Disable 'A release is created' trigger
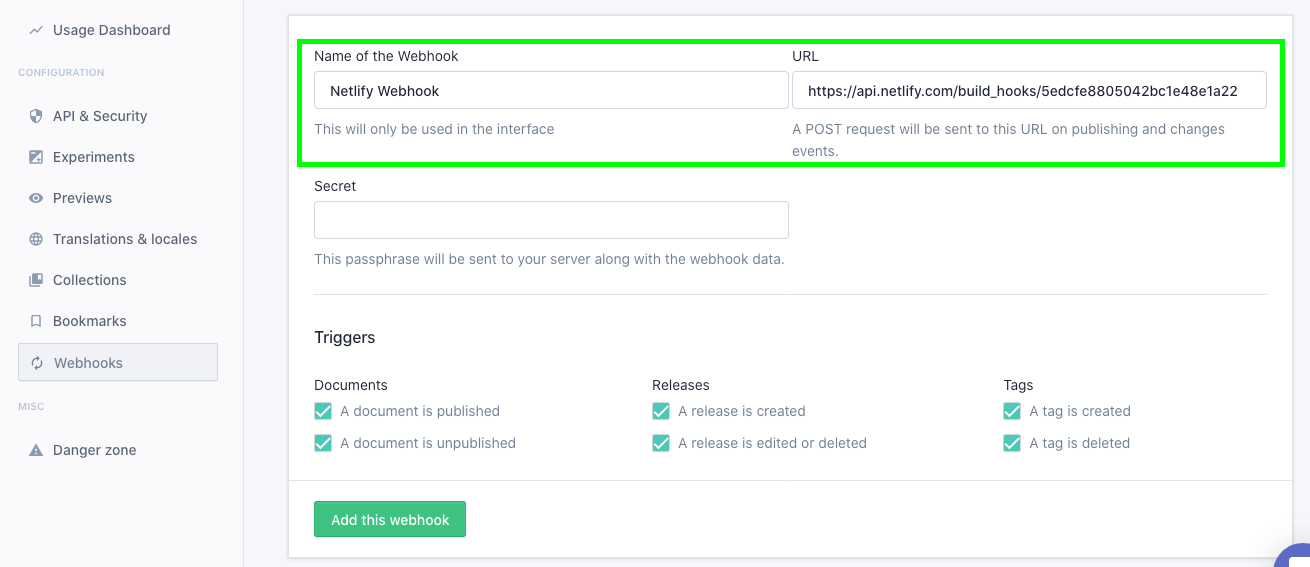The image size is (1310, 567). pos(661,411)
